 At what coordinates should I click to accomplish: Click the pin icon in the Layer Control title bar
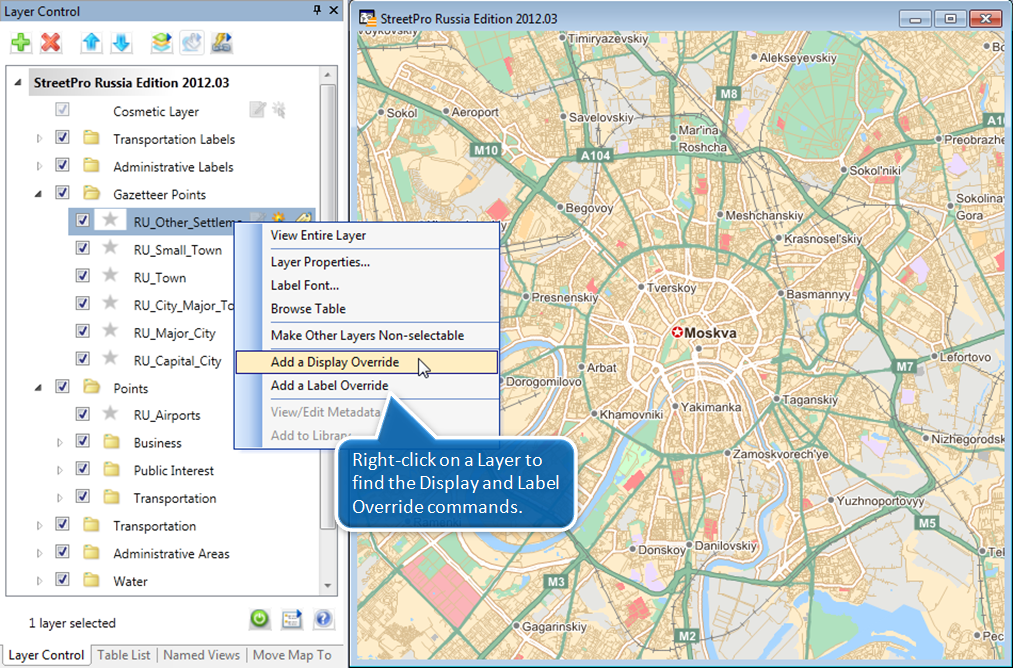[x=317, y=10]
